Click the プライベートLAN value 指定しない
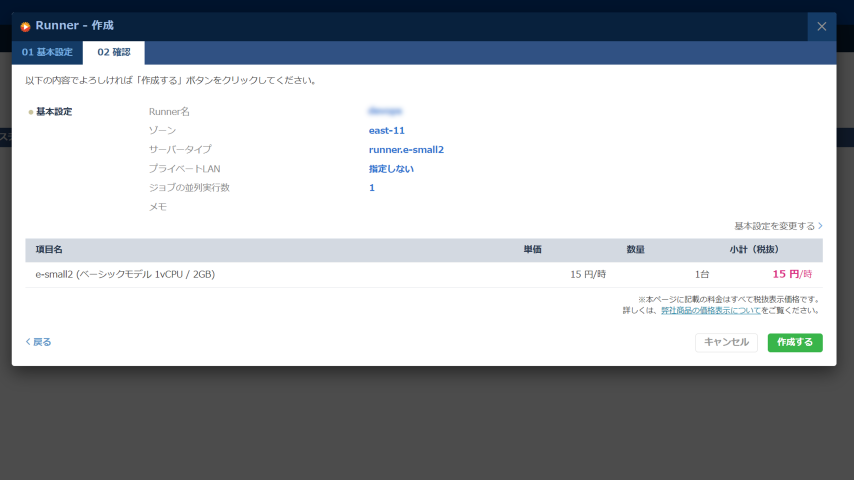The height and width of the screenshot is (480, 854). pos(391,168)
